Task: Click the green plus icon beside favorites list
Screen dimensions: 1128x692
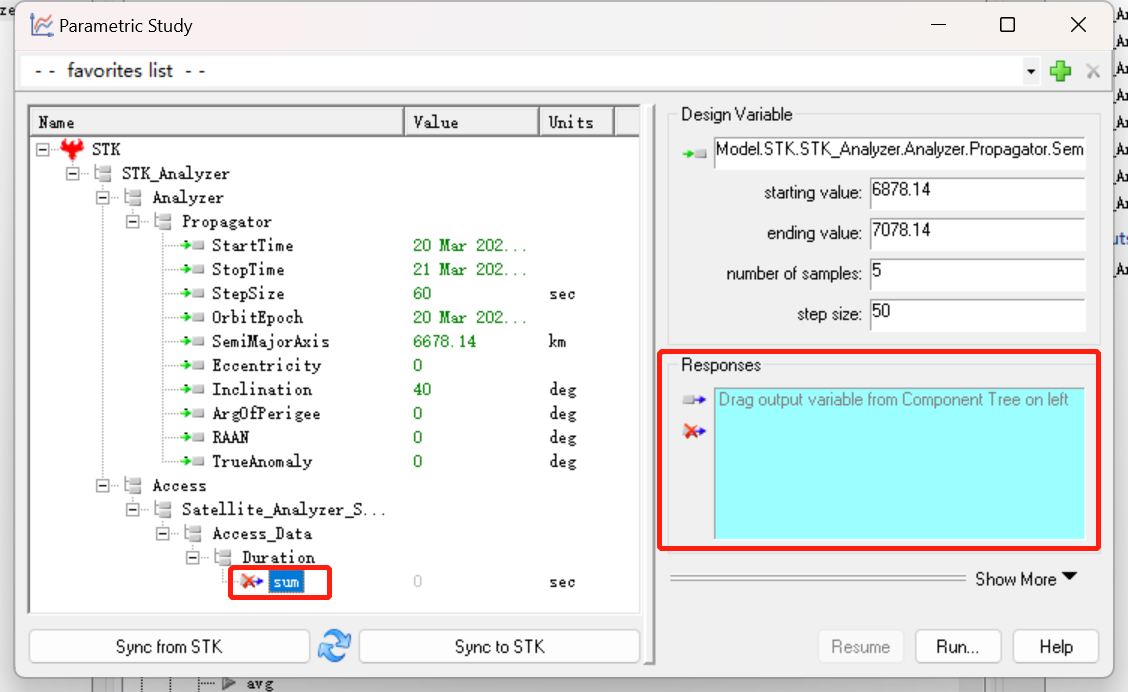Action: point(1060,70)
